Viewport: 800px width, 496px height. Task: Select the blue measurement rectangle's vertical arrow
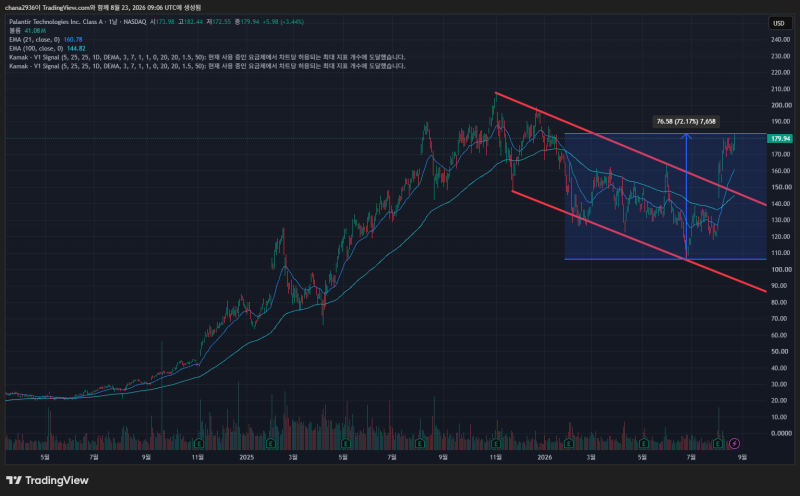pos(687,196)
